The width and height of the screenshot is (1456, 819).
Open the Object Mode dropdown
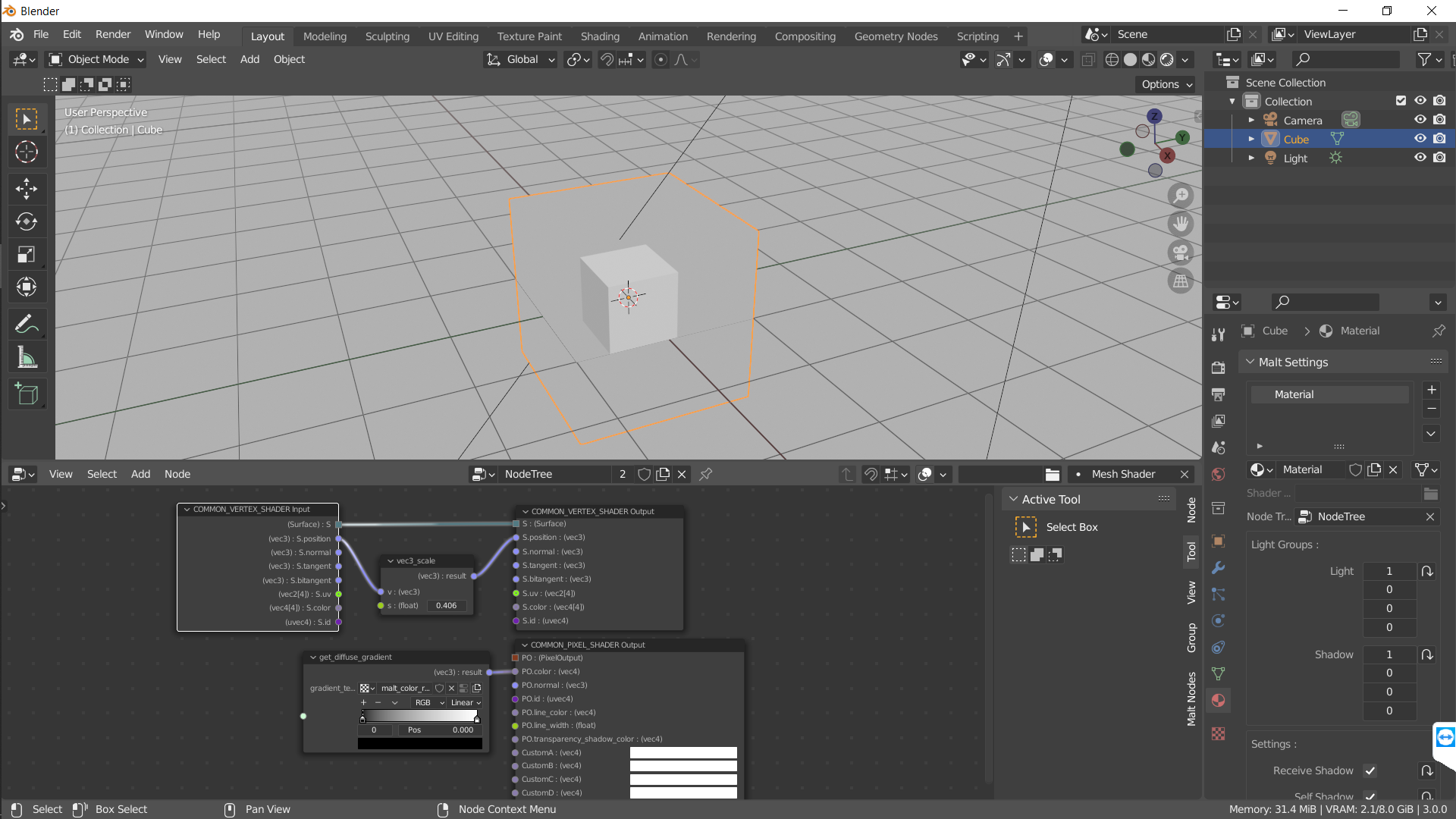pyautogui.click(x=95, y=59)
